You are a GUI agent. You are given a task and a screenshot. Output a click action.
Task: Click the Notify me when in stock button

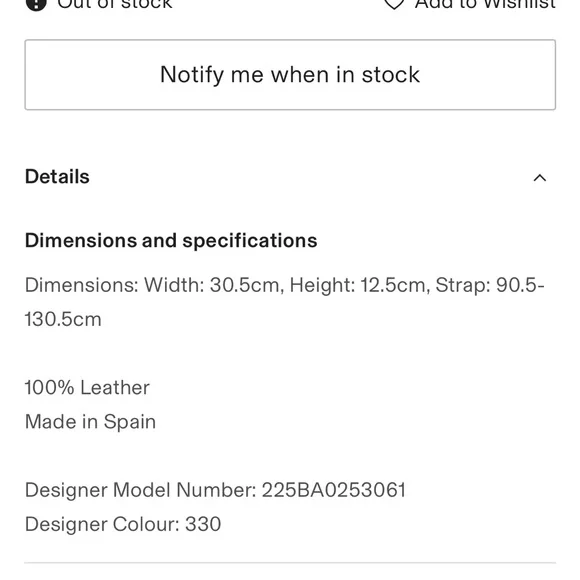(x=290, y=75)
